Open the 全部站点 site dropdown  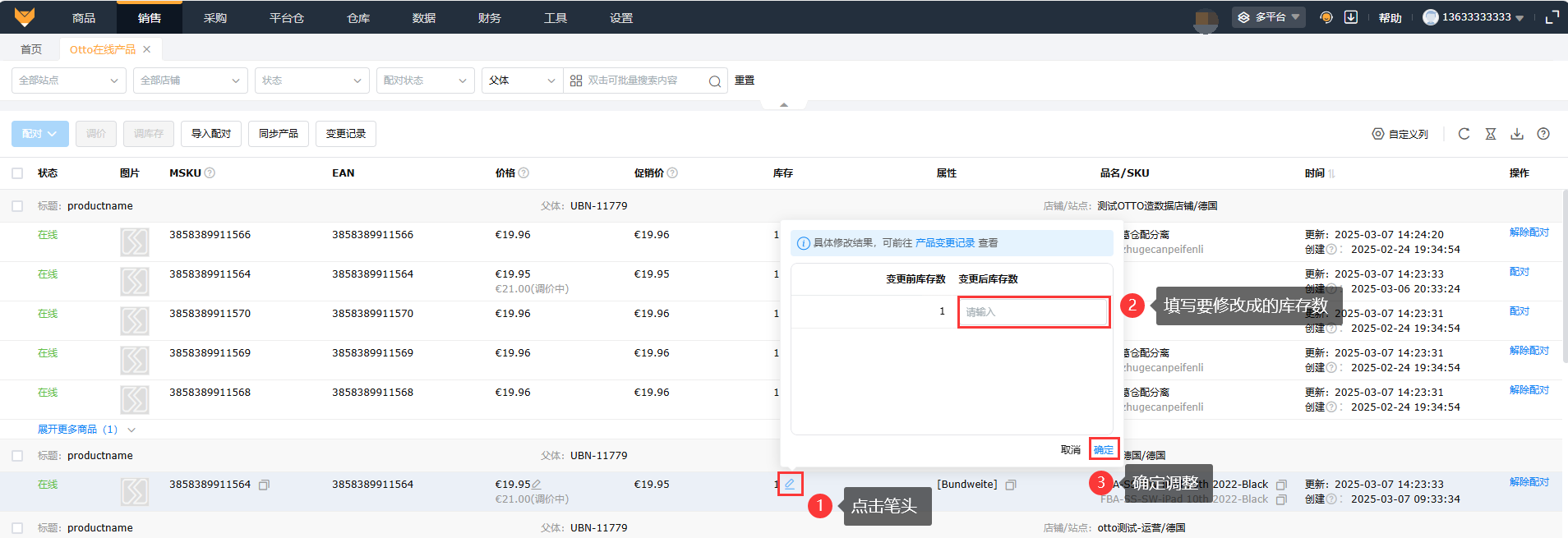click(68, 80)
